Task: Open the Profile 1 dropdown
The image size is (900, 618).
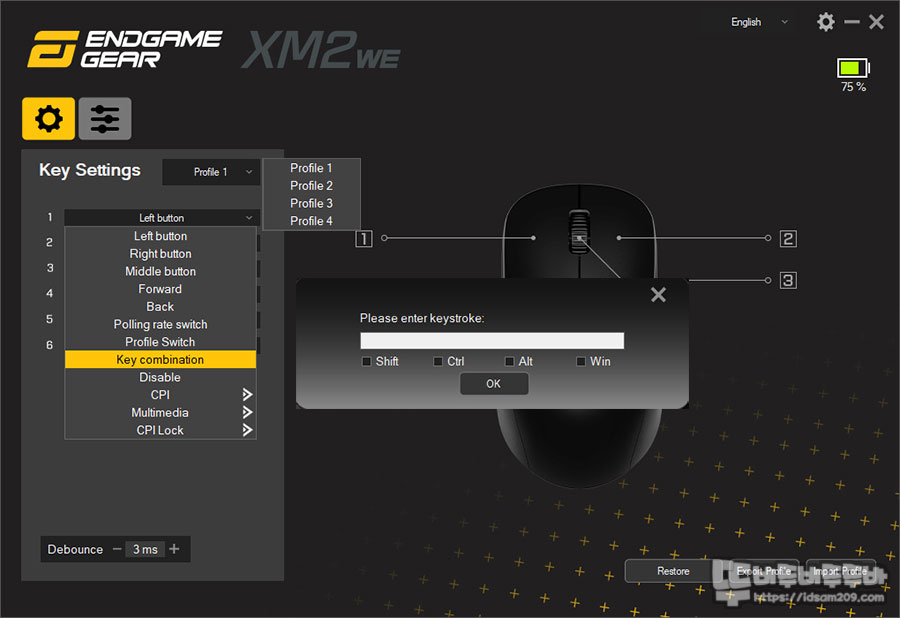Action: (211, 172)
